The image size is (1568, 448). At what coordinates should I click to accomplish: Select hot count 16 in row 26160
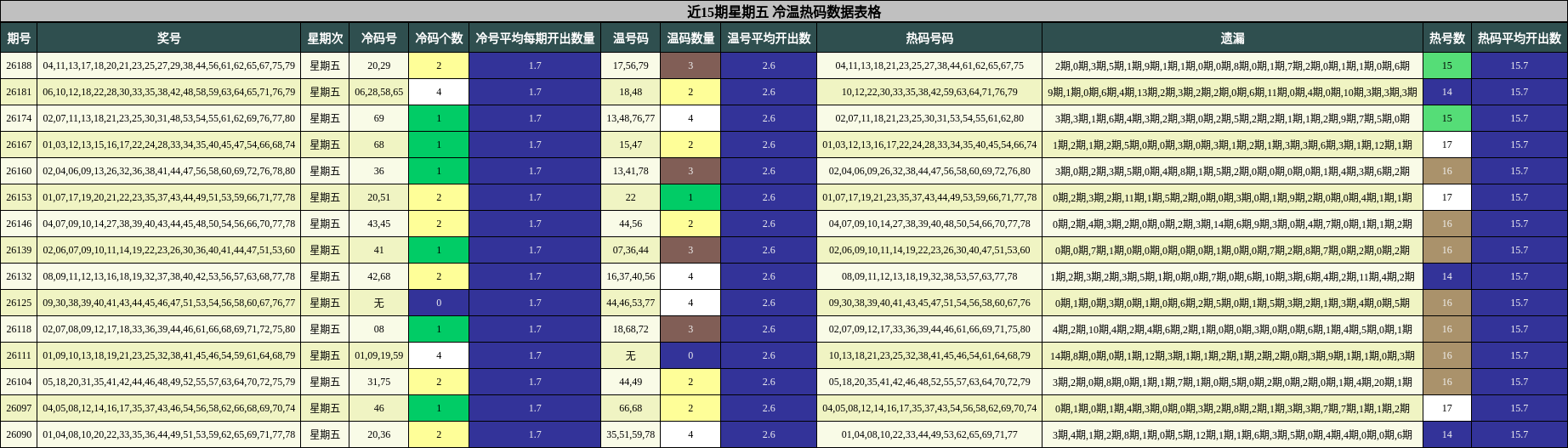pos(1447,171)
